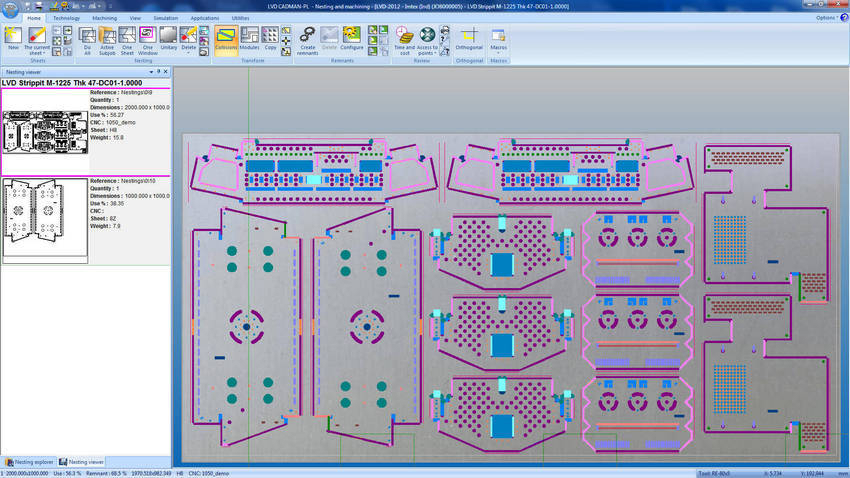Click 'CNC : 1050_demo' in nesting details

coord(113,122)
